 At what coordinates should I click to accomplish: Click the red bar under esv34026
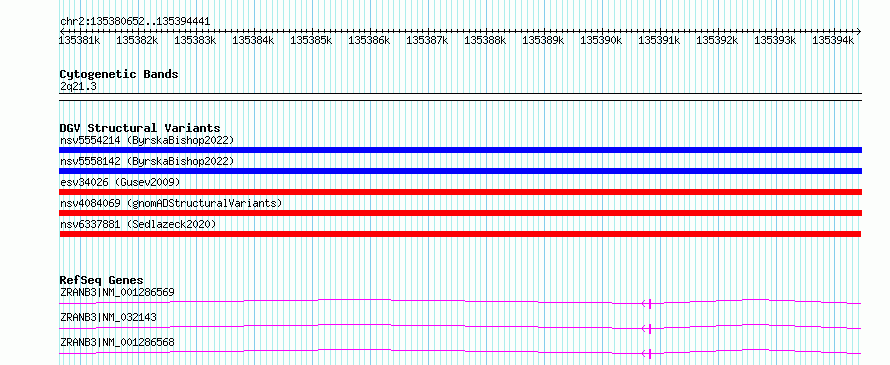click(460, 192)
